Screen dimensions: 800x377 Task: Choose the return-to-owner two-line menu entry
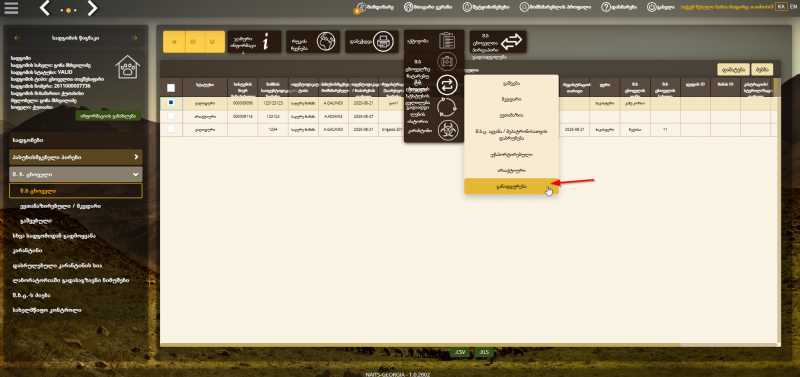pos(511,134)
